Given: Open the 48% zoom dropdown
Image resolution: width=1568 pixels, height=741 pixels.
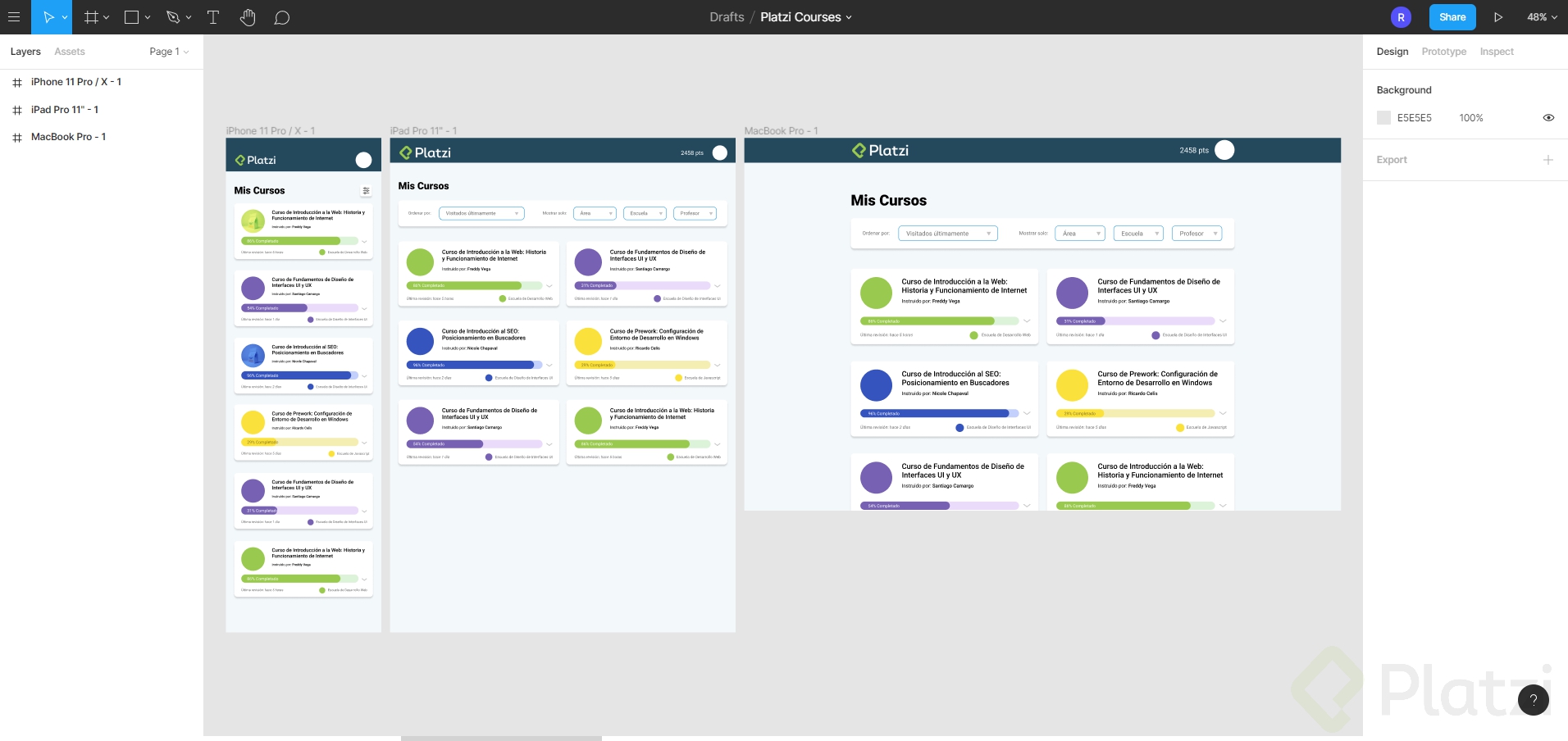Looking at the screenshot, I should 1542,17.
